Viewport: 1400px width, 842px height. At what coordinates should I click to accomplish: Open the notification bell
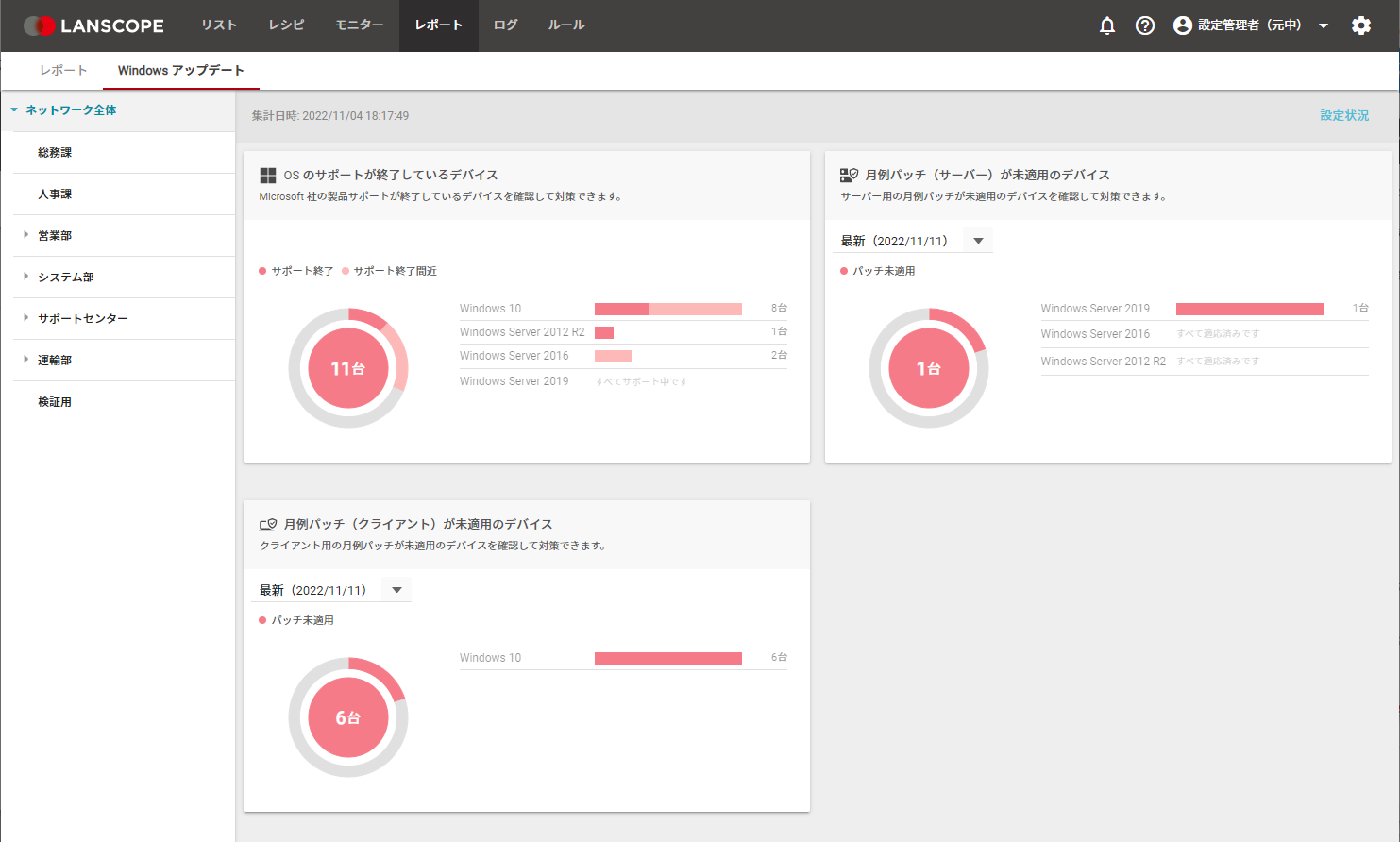pos(1107,25)
